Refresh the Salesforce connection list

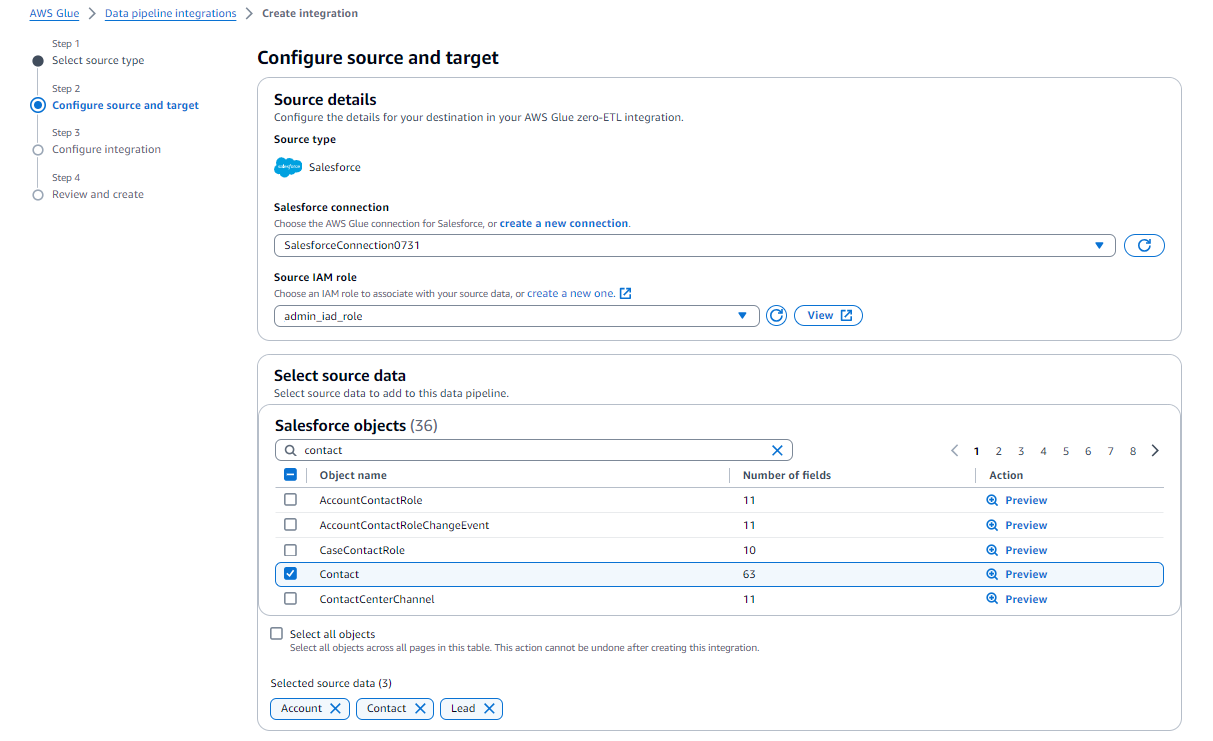point(1143,245)
